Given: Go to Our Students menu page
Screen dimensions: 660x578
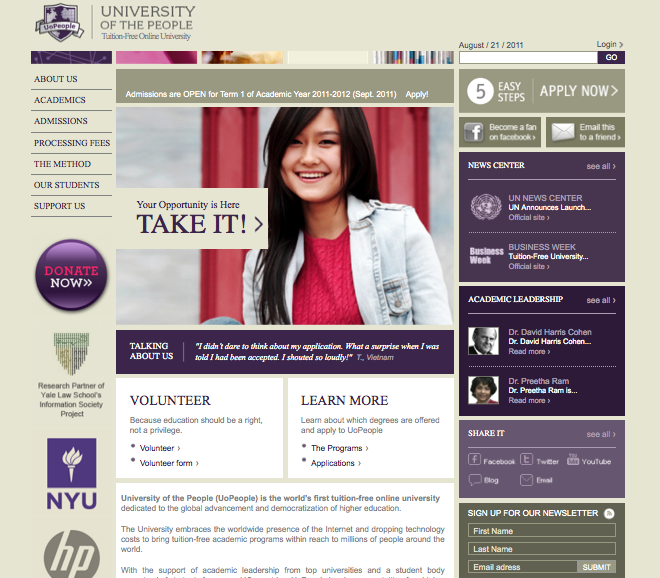Looking at the screenshot, I should coord(66,185).
